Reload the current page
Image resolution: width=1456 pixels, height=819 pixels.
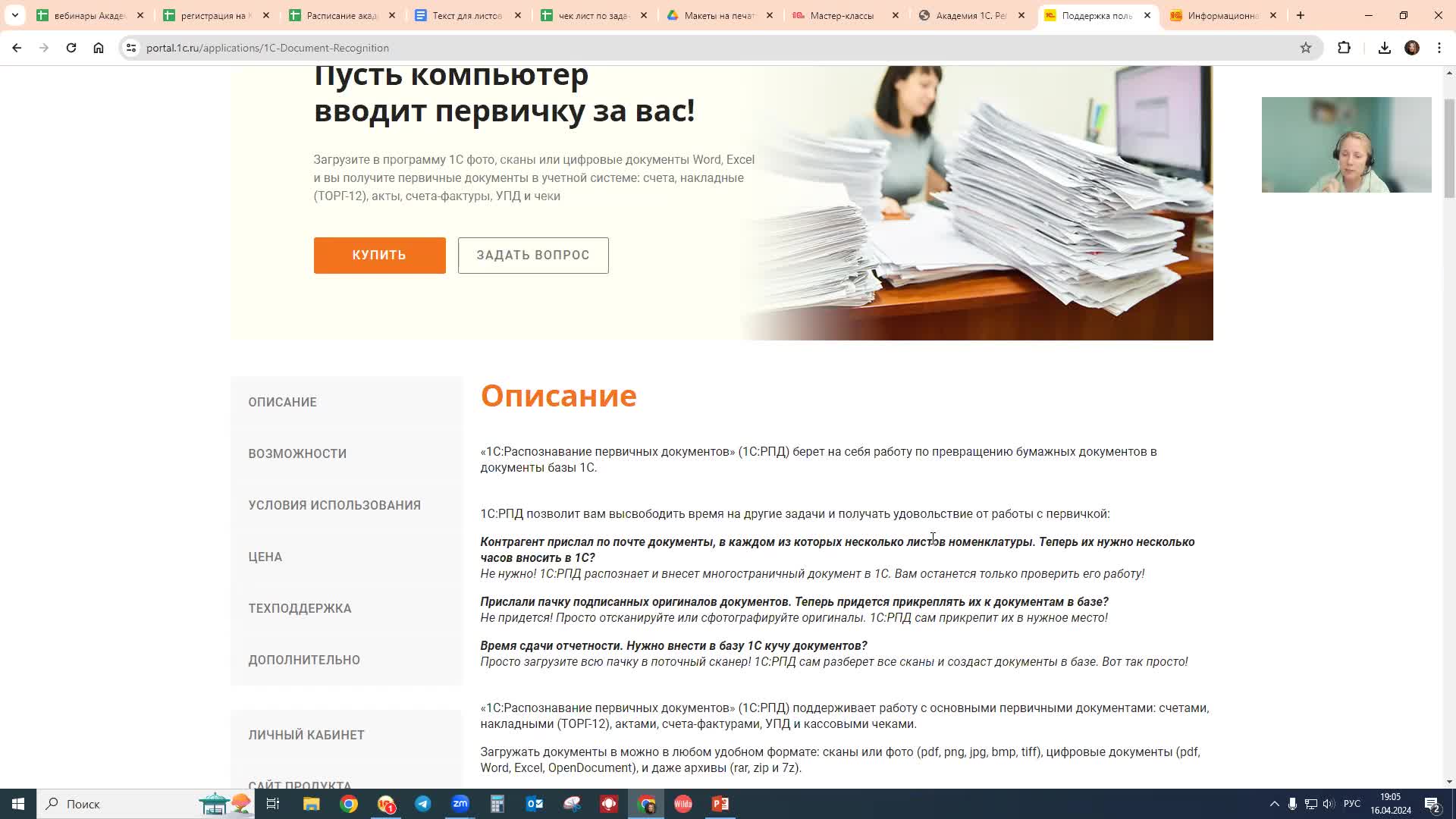[x=71, y=48]
